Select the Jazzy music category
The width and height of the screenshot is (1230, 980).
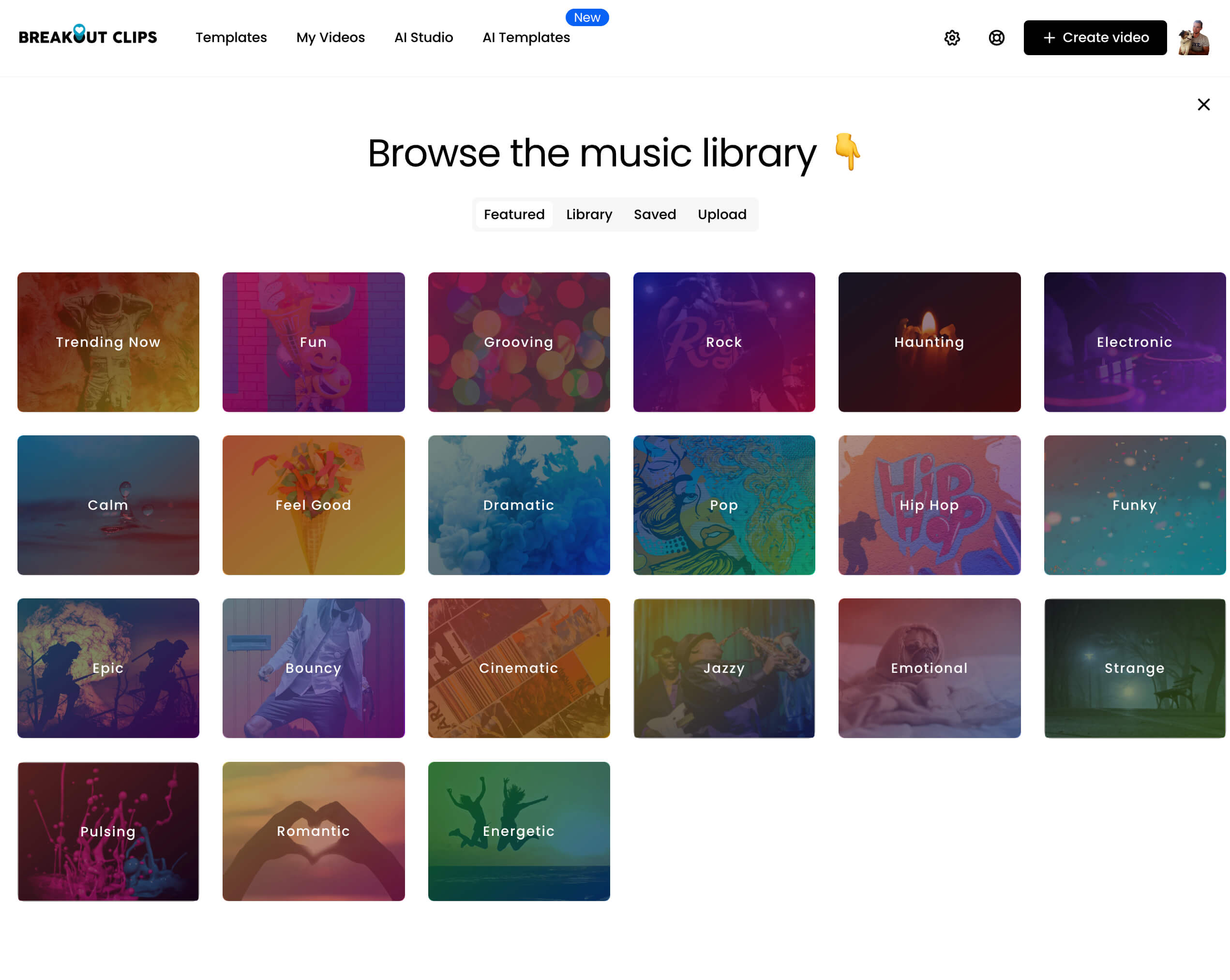tap(723, 668)
